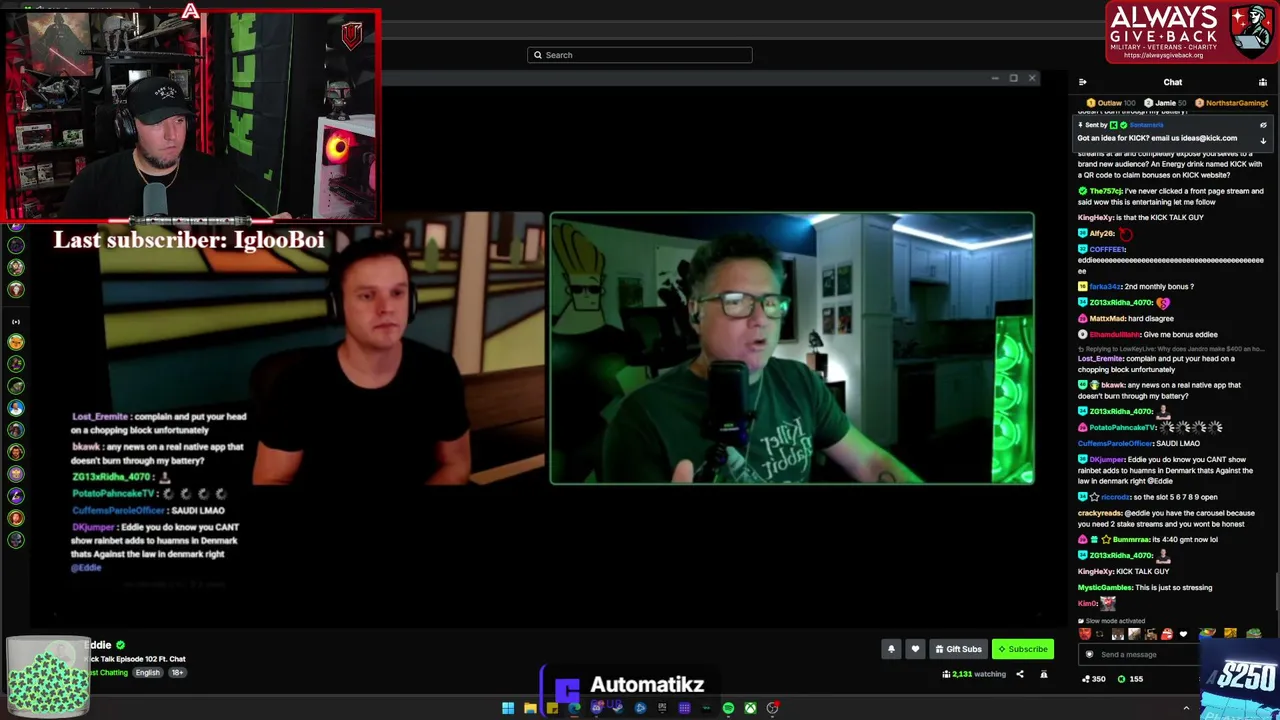1280x720 pixels.
Task: Click Outlaw top gifter in leaderboard
Action: [x=1111, y=103]
